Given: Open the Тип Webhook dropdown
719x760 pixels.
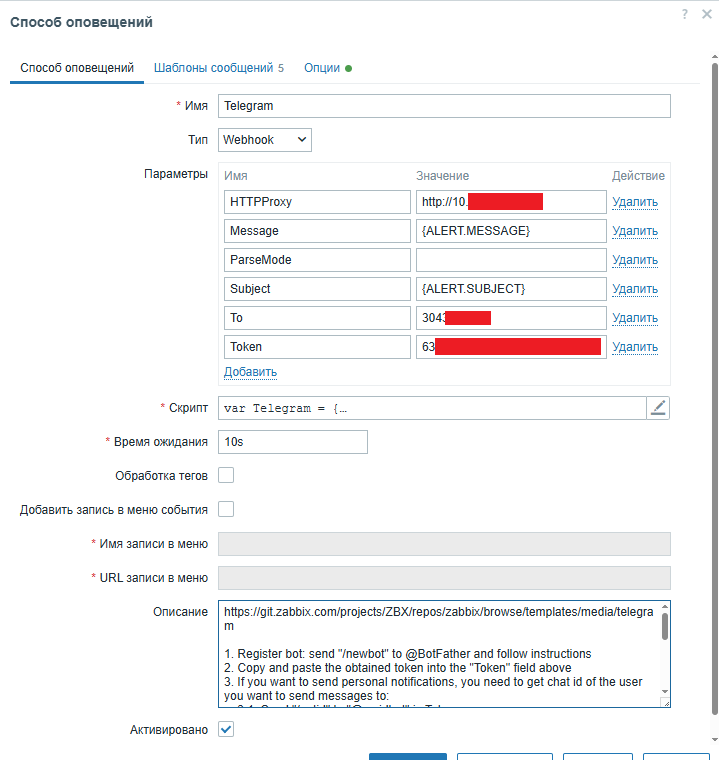Looking at the screenshot, I should [265, 140].
